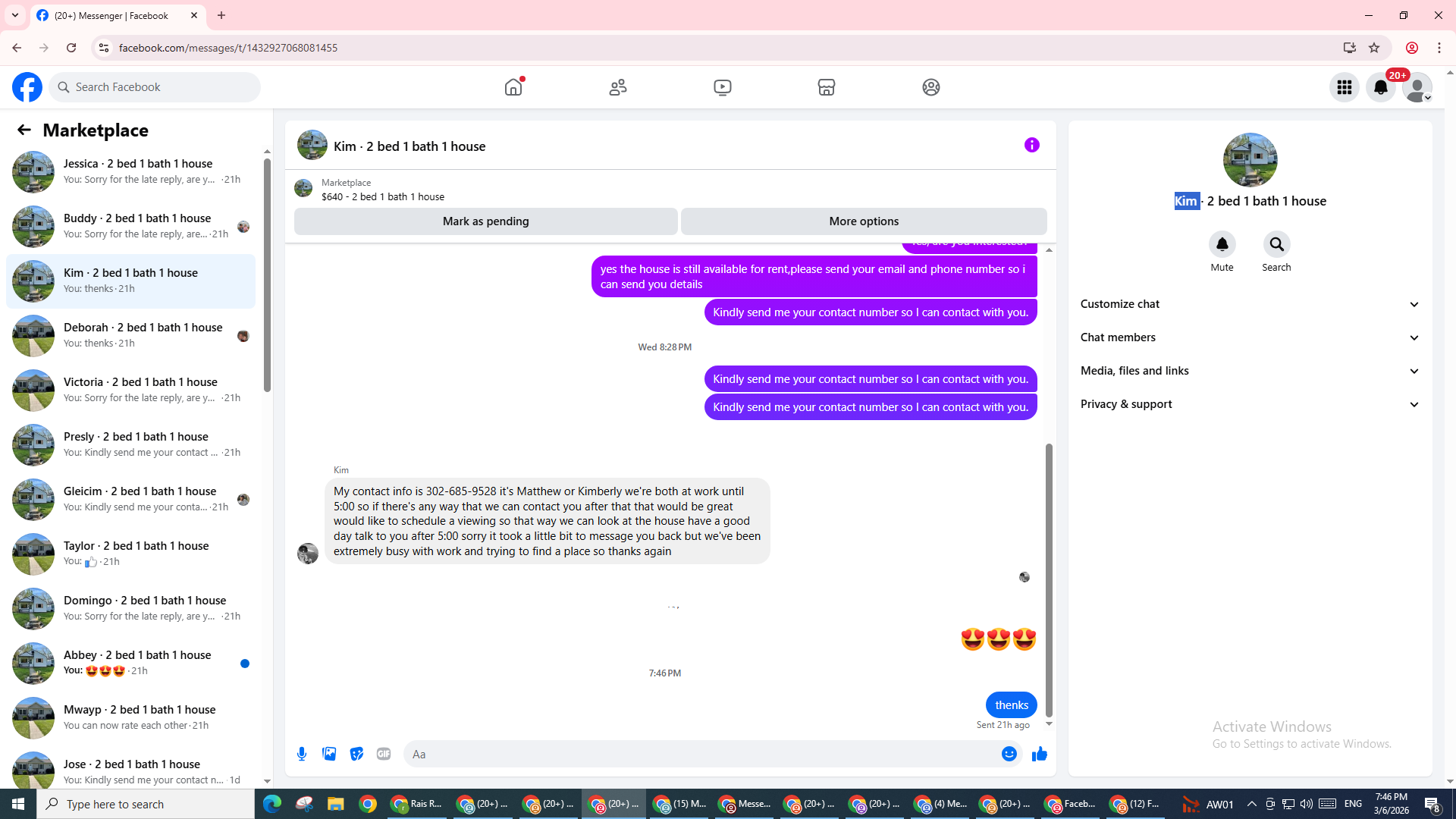Search within the conversation

(x=1276, y=245)
